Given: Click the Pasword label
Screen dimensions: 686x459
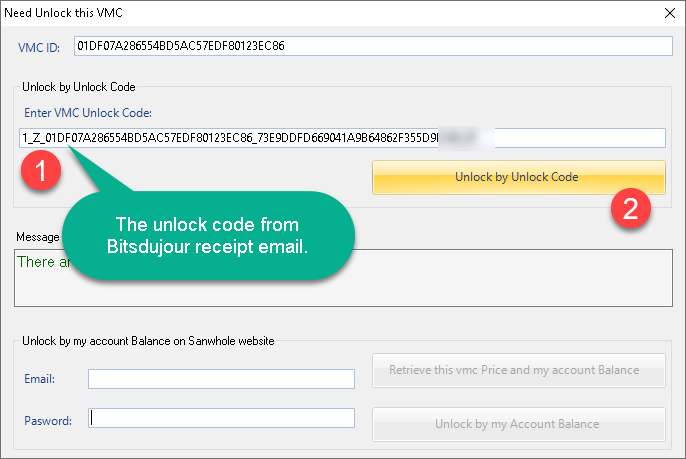Looking at the screenshot, I should (48, 421).
